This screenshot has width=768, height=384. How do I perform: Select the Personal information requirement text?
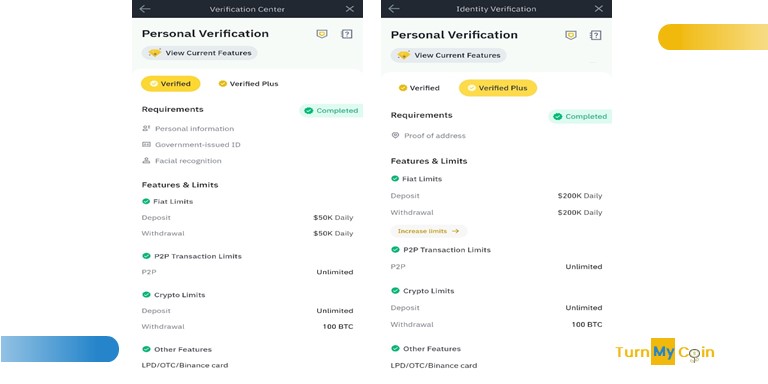[194, 129]
